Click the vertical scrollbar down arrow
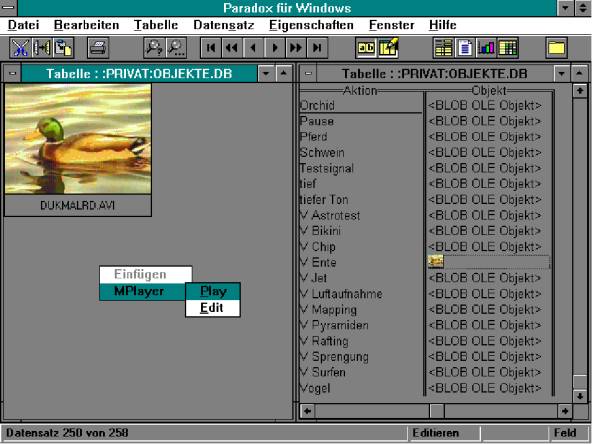Viewport: 592px width, 444px height. pos(580,396)
